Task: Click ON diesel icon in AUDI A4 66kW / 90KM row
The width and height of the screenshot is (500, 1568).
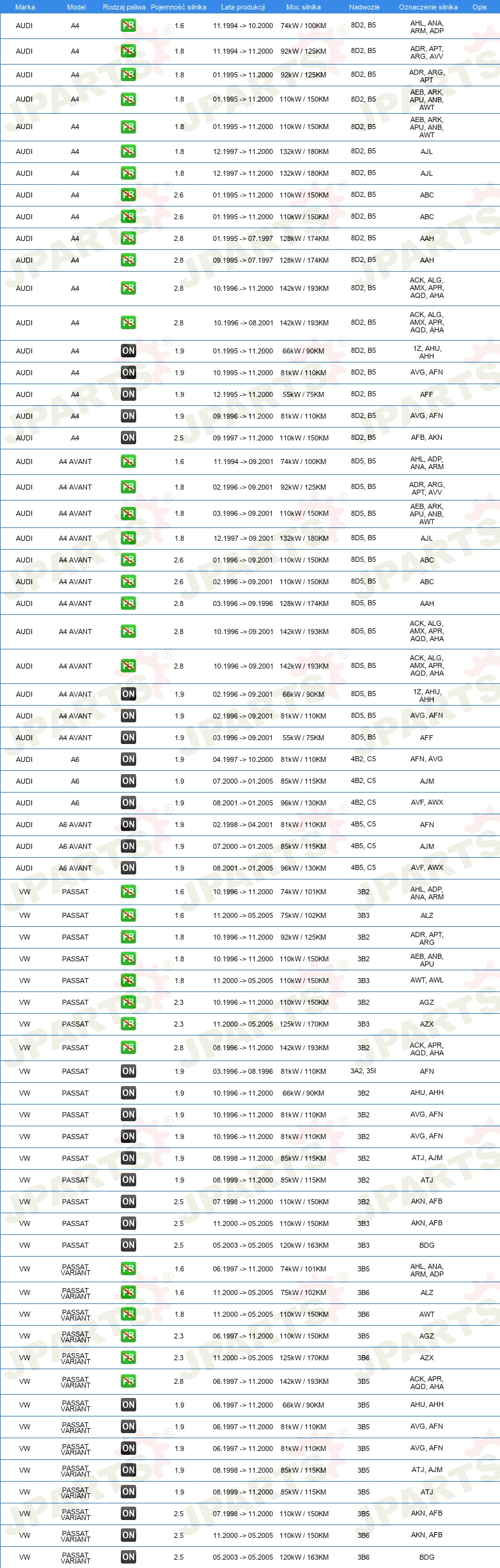Action: (x=128, y=351)
